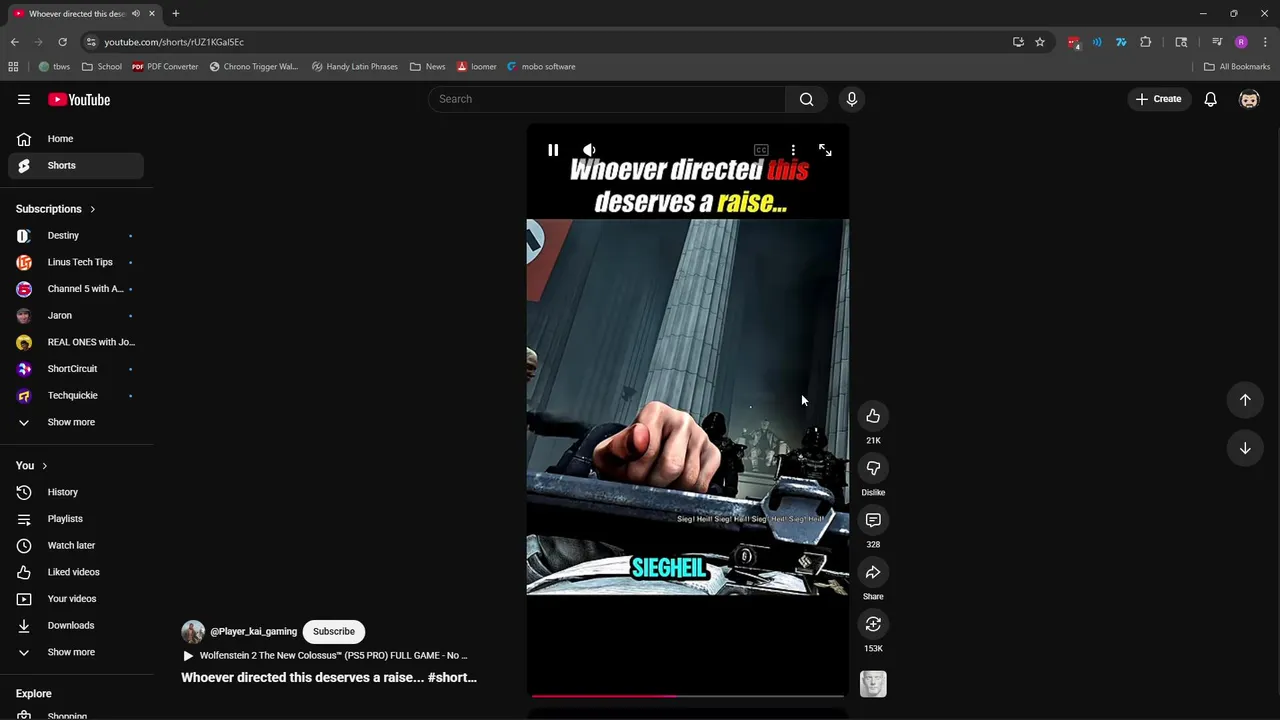Viewport: 1280px width, 720px height.
Task: Click the YouTube search field
Action: (x=607, y=99)
